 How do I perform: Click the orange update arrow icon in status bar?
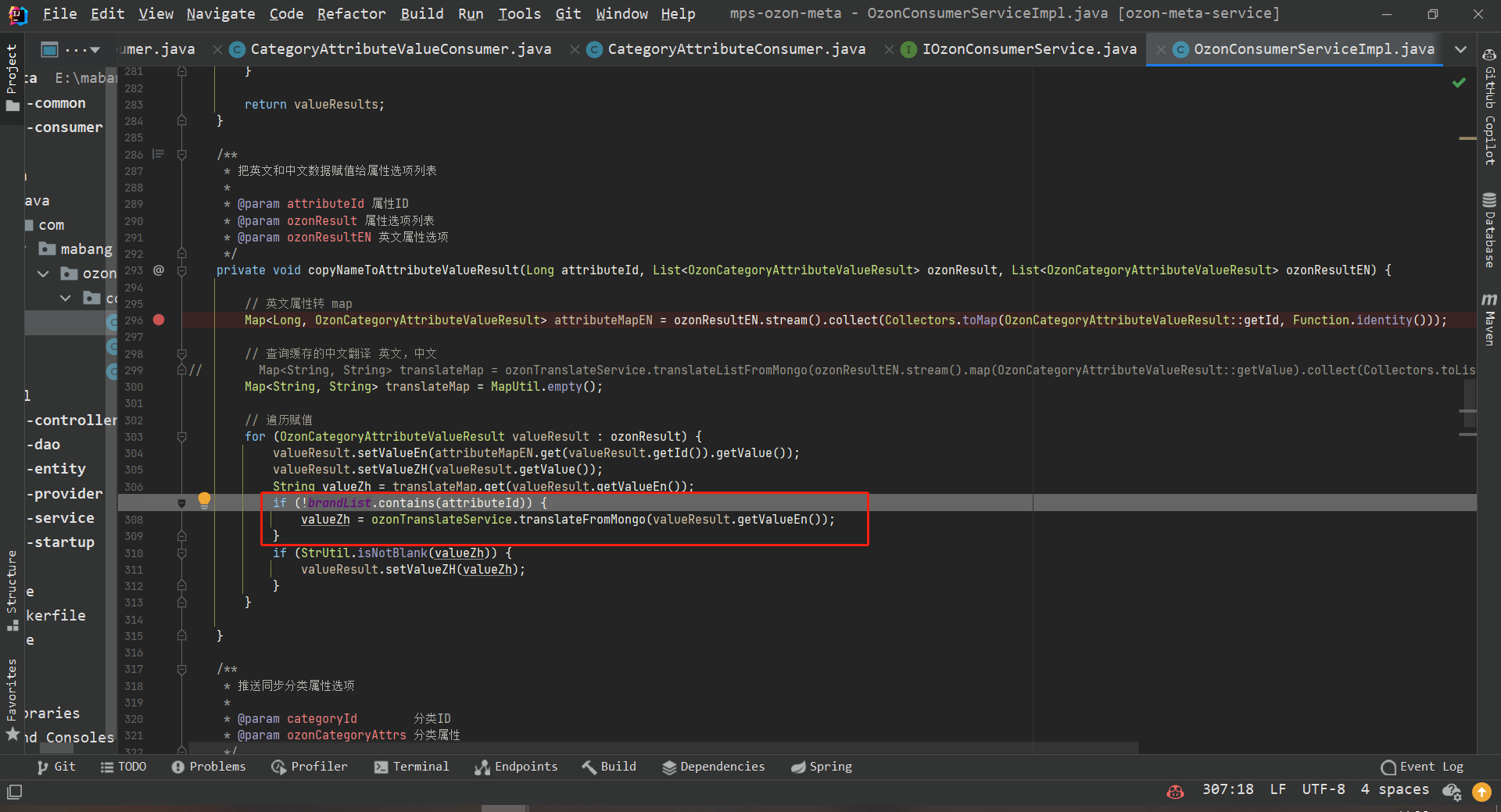coord(1481,792)
